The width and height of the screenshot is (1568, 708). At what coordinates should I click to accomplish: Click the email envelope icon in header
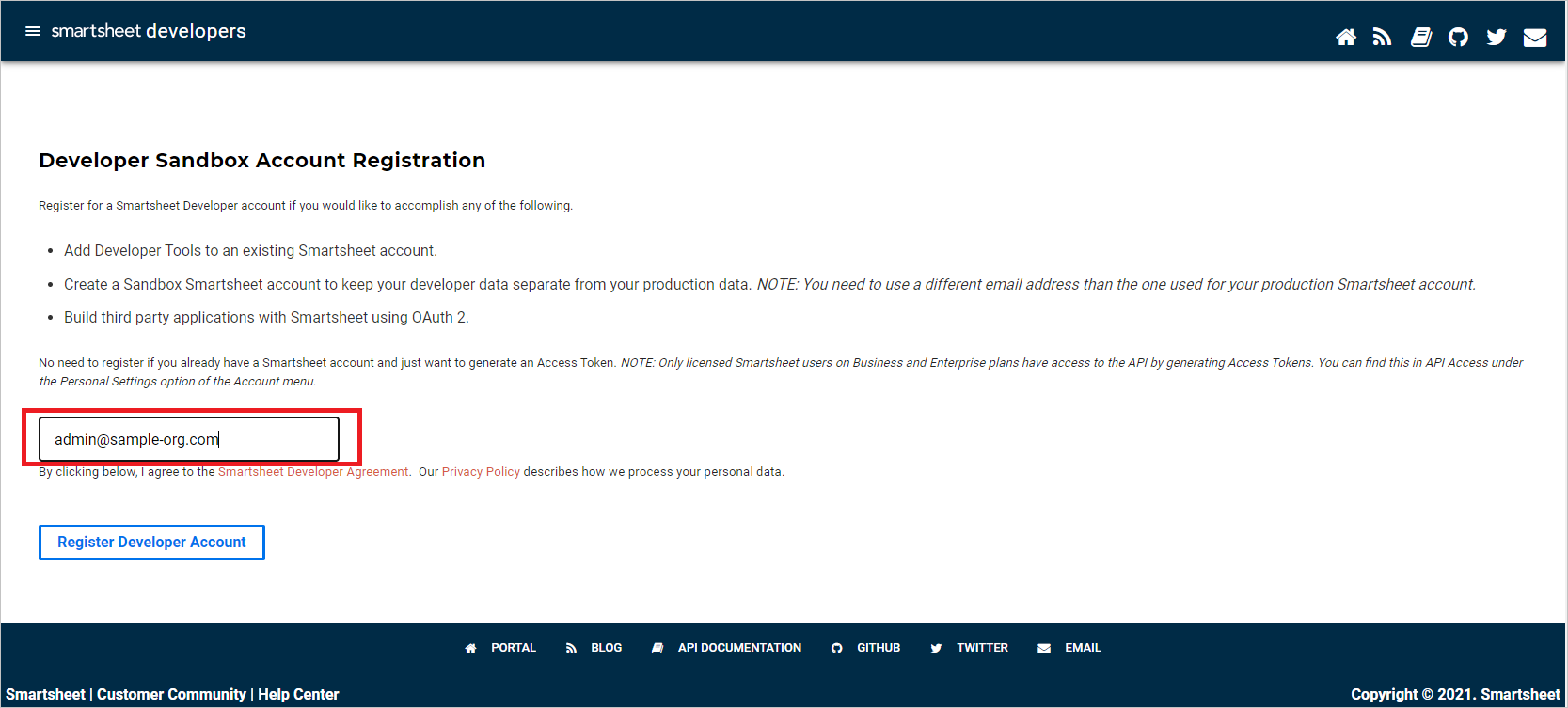[x=1535, y=37]
